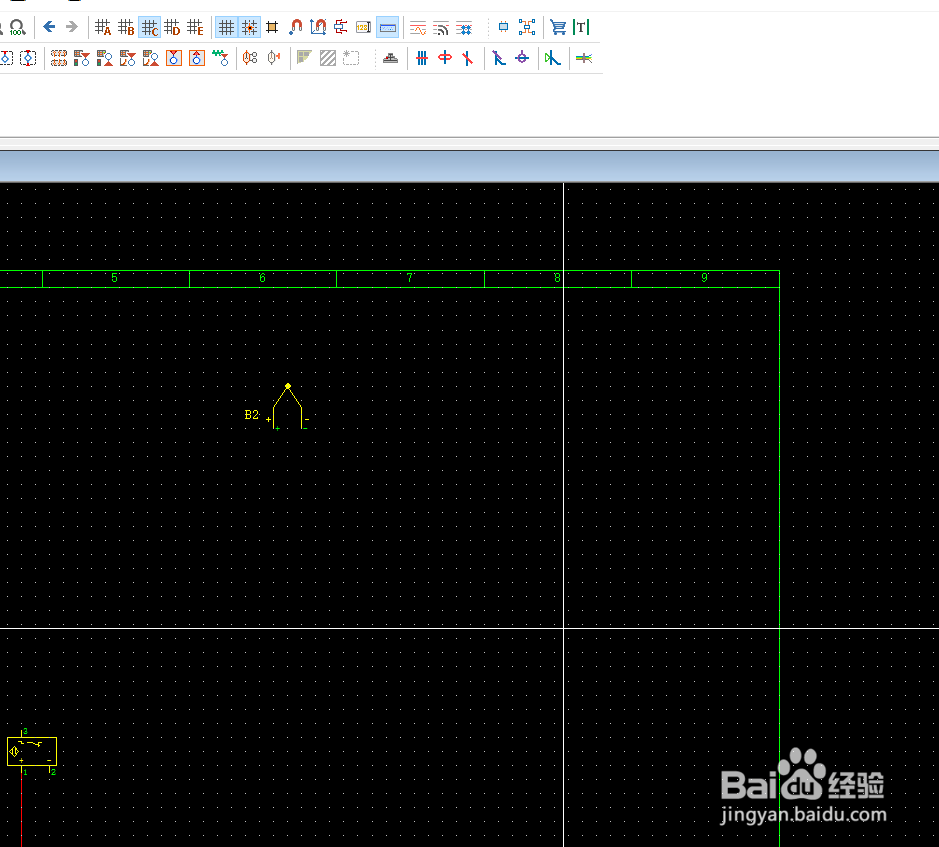Click the purple circle crosshair icon

click(x=522, y=58)
